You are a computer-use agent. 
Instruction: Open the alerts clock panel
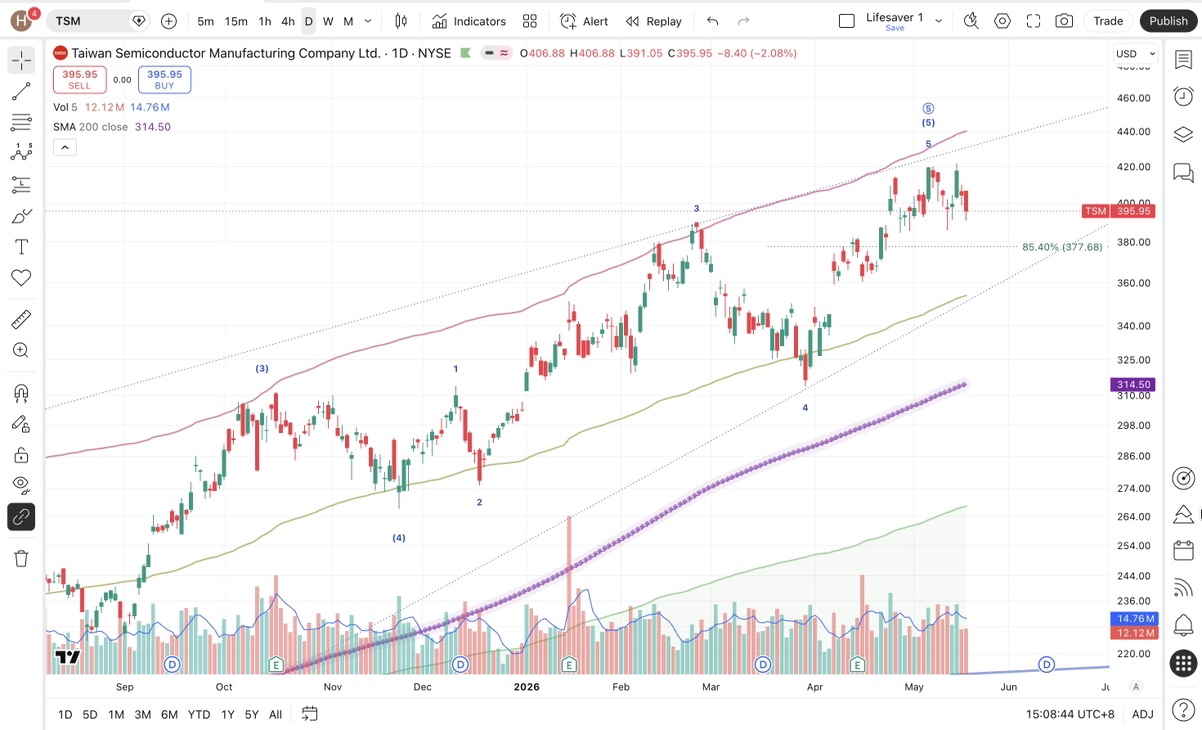coord(1184,97)
